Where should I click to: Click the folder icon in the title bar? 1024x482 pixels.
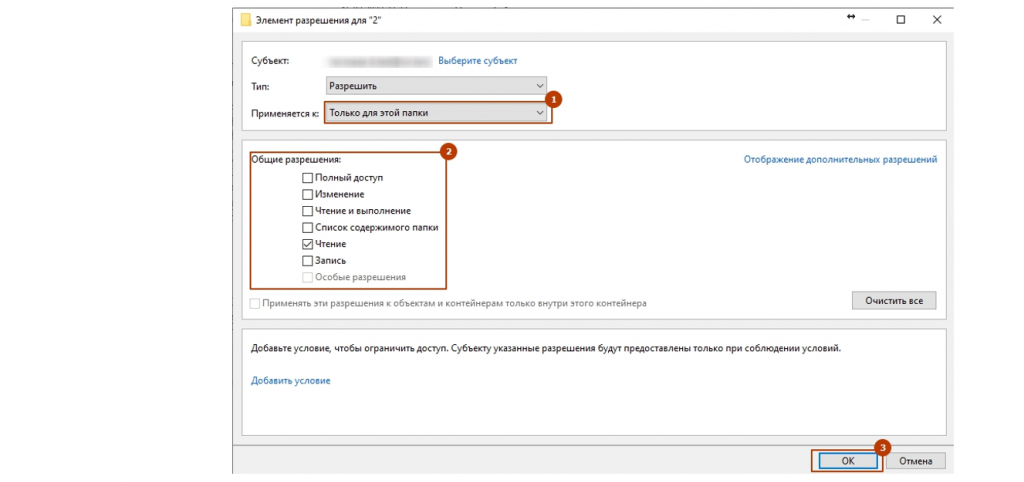point(247,19)
